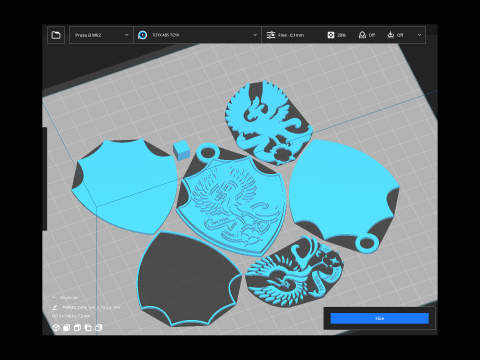Select the small calibration cube model

[x=181, y=150]
